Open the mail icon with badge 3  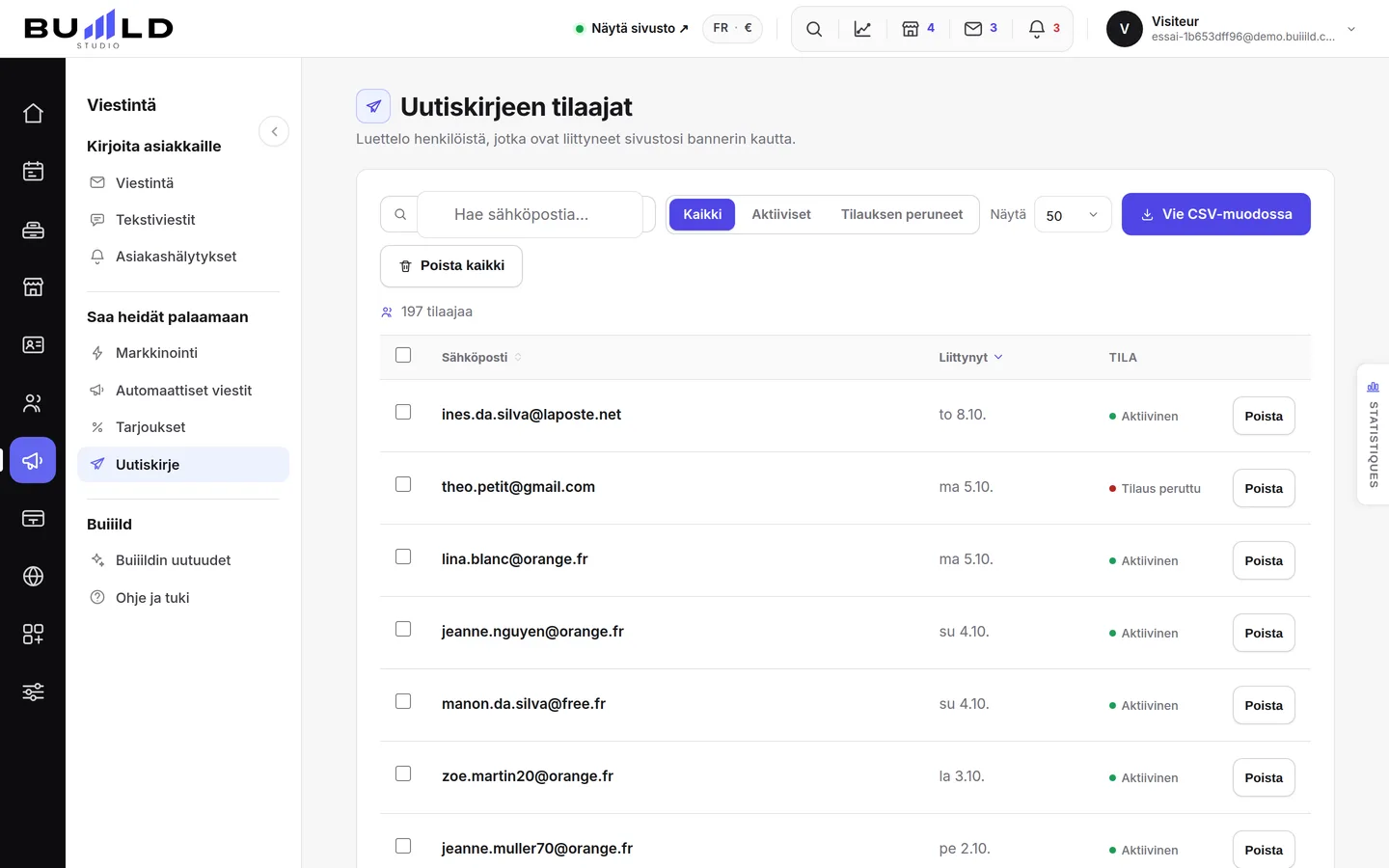click(980, 29)
